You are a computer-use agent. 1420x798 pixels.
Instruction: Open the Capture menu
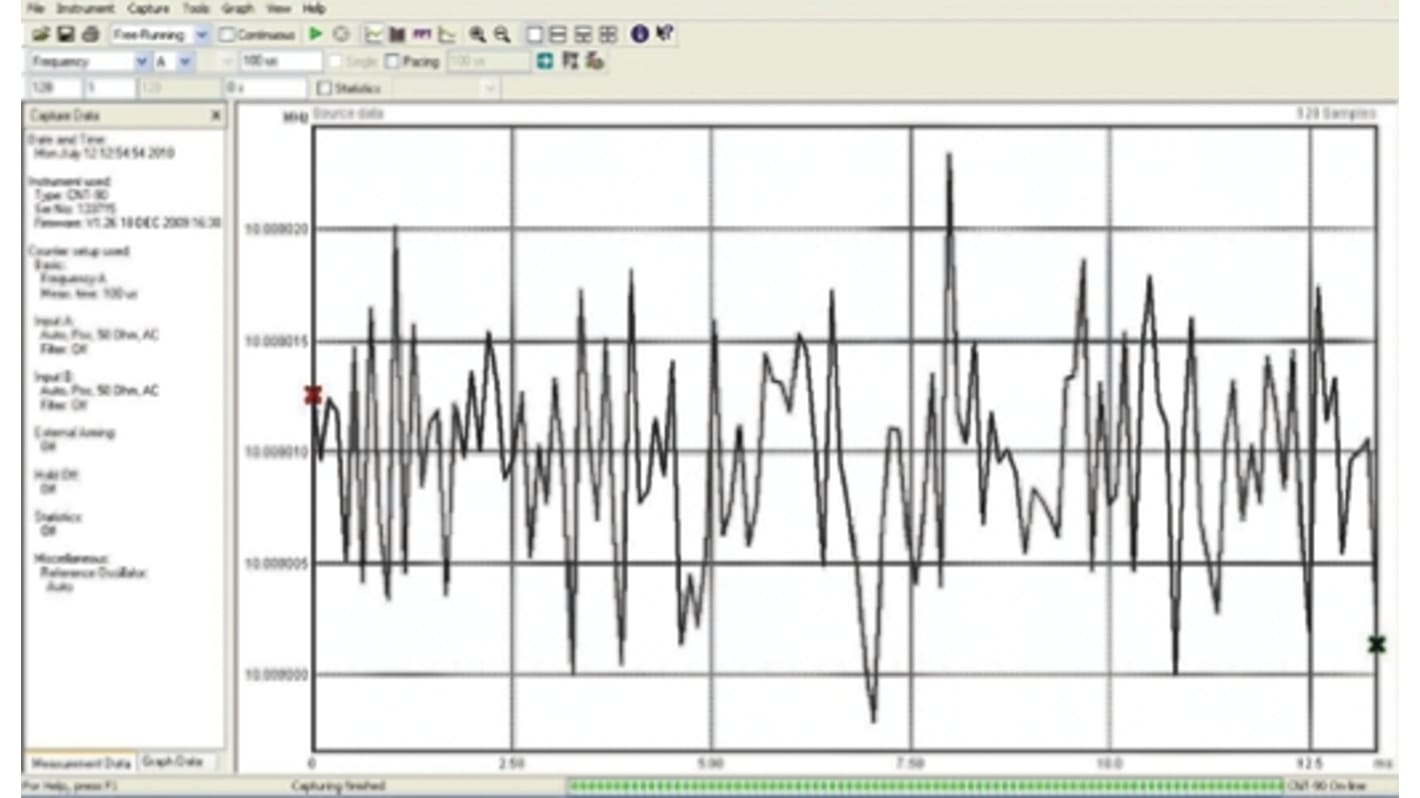[x=148, y=8]
